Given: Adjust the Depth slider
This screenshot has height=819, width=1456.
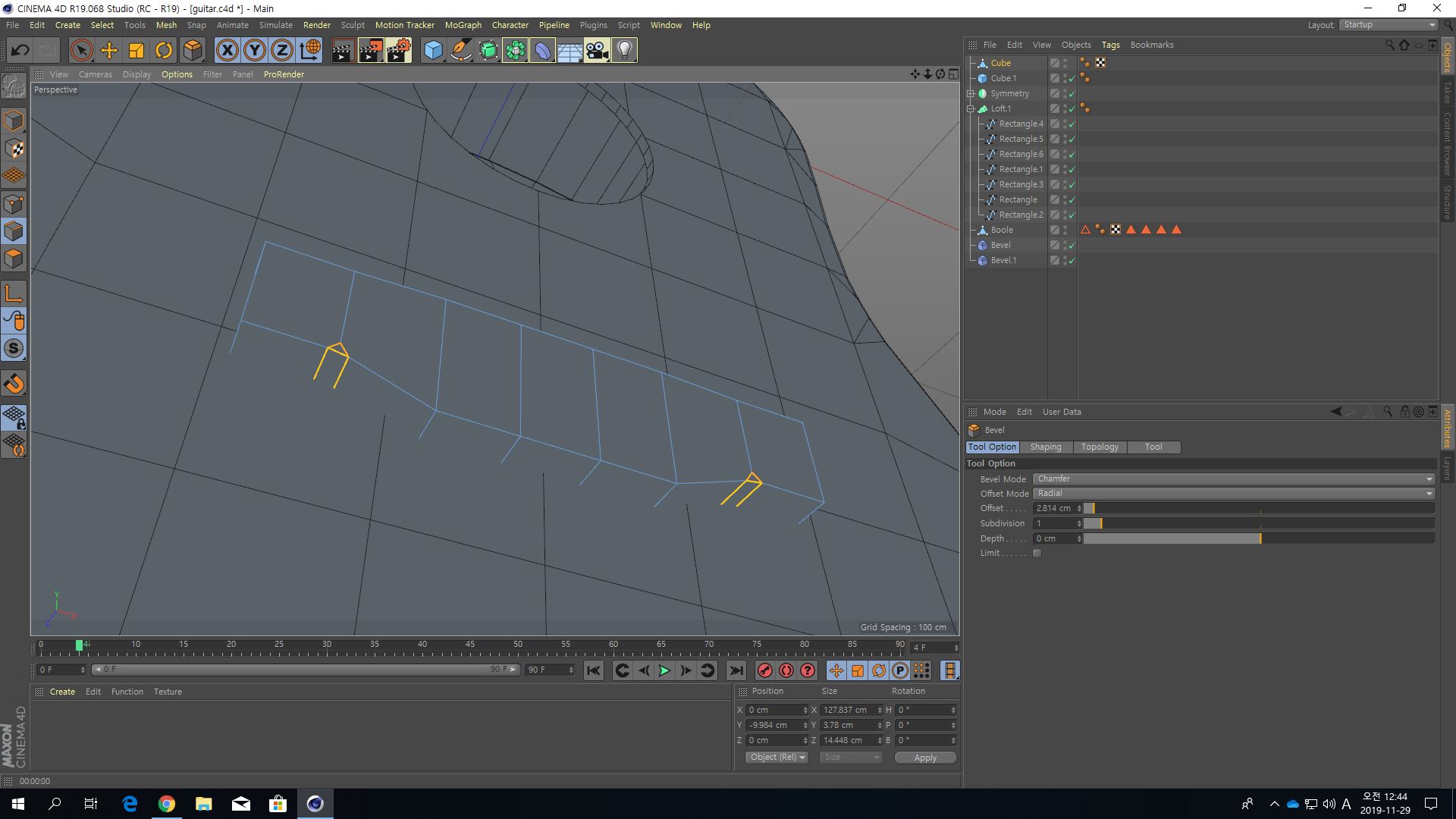Looking at the screenshot, I should tap(1259, 539).
